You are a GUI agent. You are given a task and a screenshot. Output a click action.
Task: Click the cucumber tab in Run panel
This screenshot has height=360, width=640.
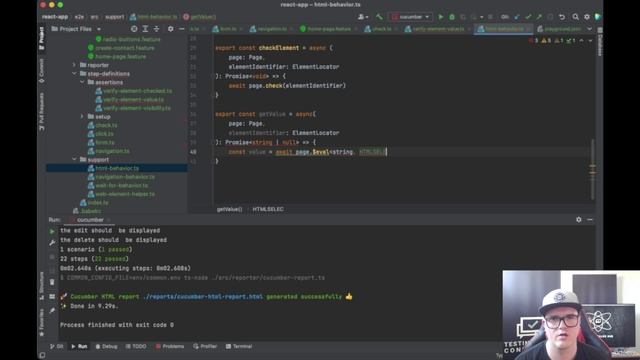coord(90,220)
